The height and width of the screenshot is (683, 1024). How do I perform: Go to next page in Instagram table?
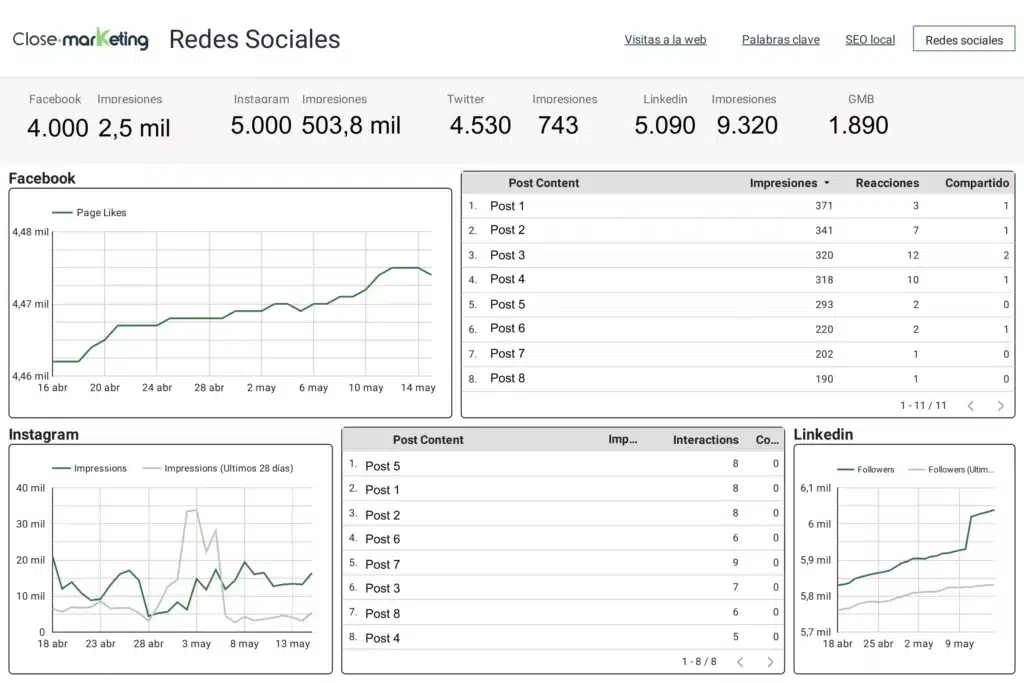click(770, 662)
